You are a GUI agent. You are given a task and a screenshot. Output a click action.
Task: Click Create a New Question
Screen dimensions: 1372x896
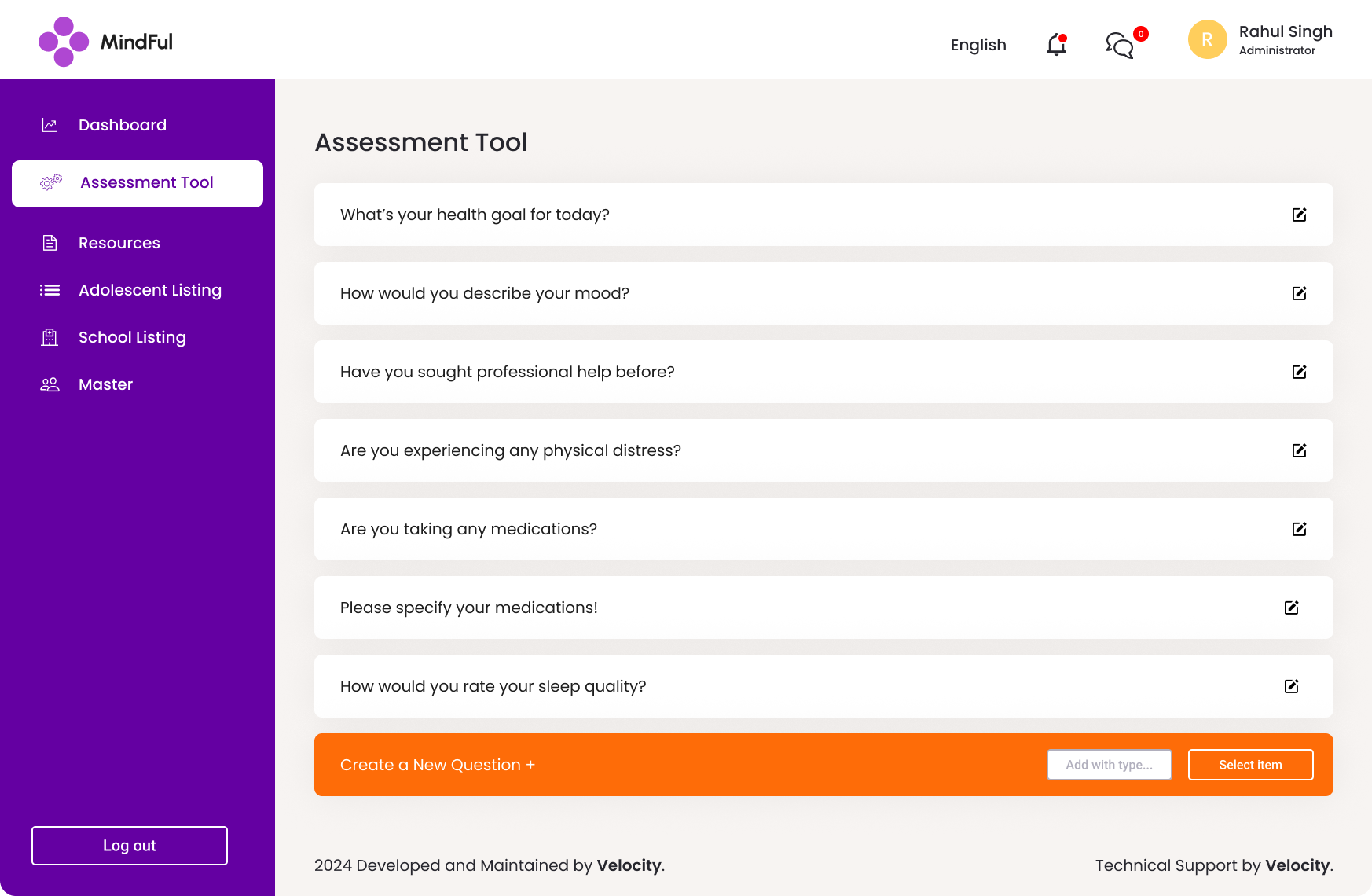437,764
